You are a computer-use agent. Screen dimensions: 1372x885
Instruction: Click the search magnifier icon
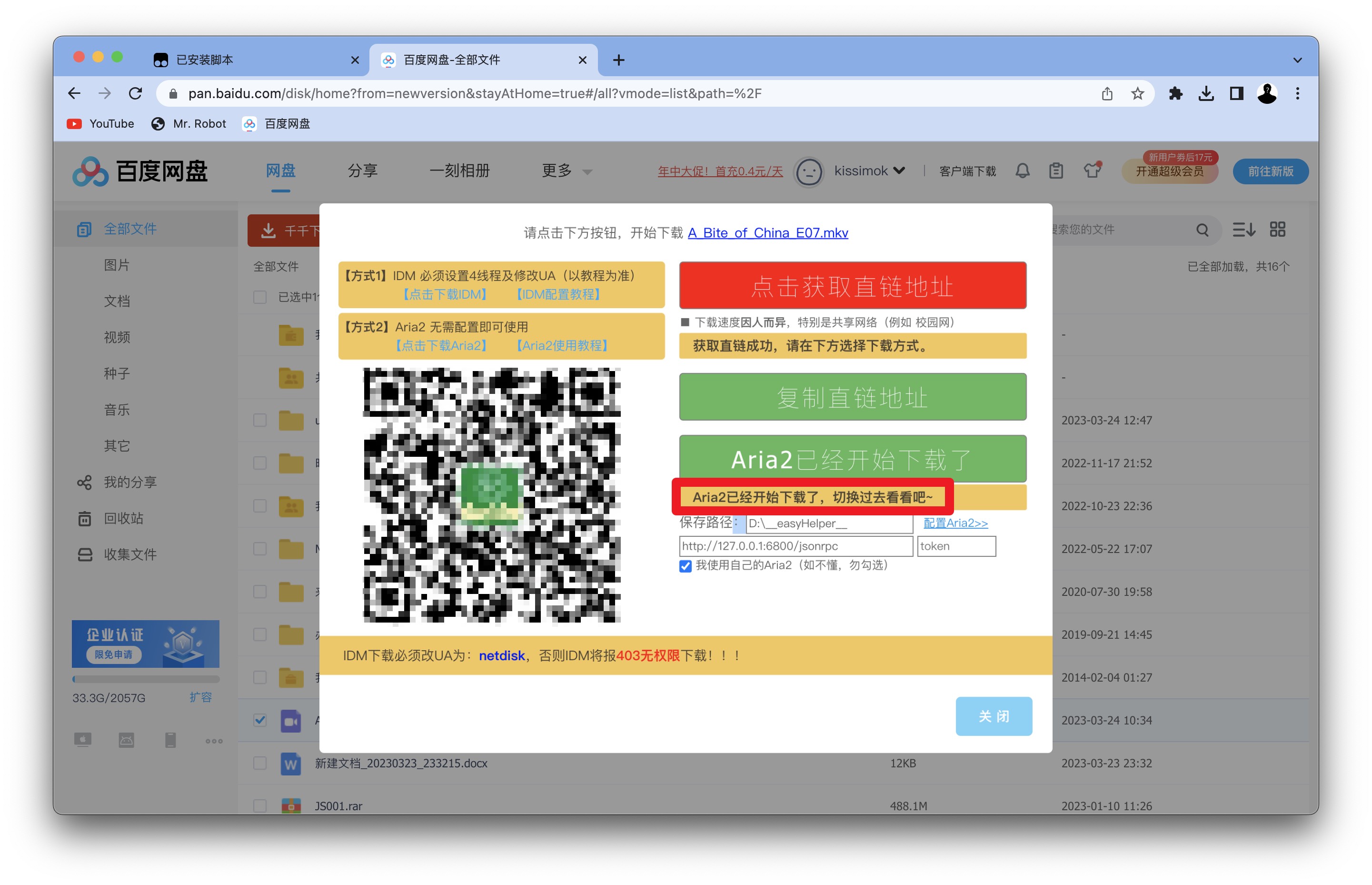click(1202, 230)
